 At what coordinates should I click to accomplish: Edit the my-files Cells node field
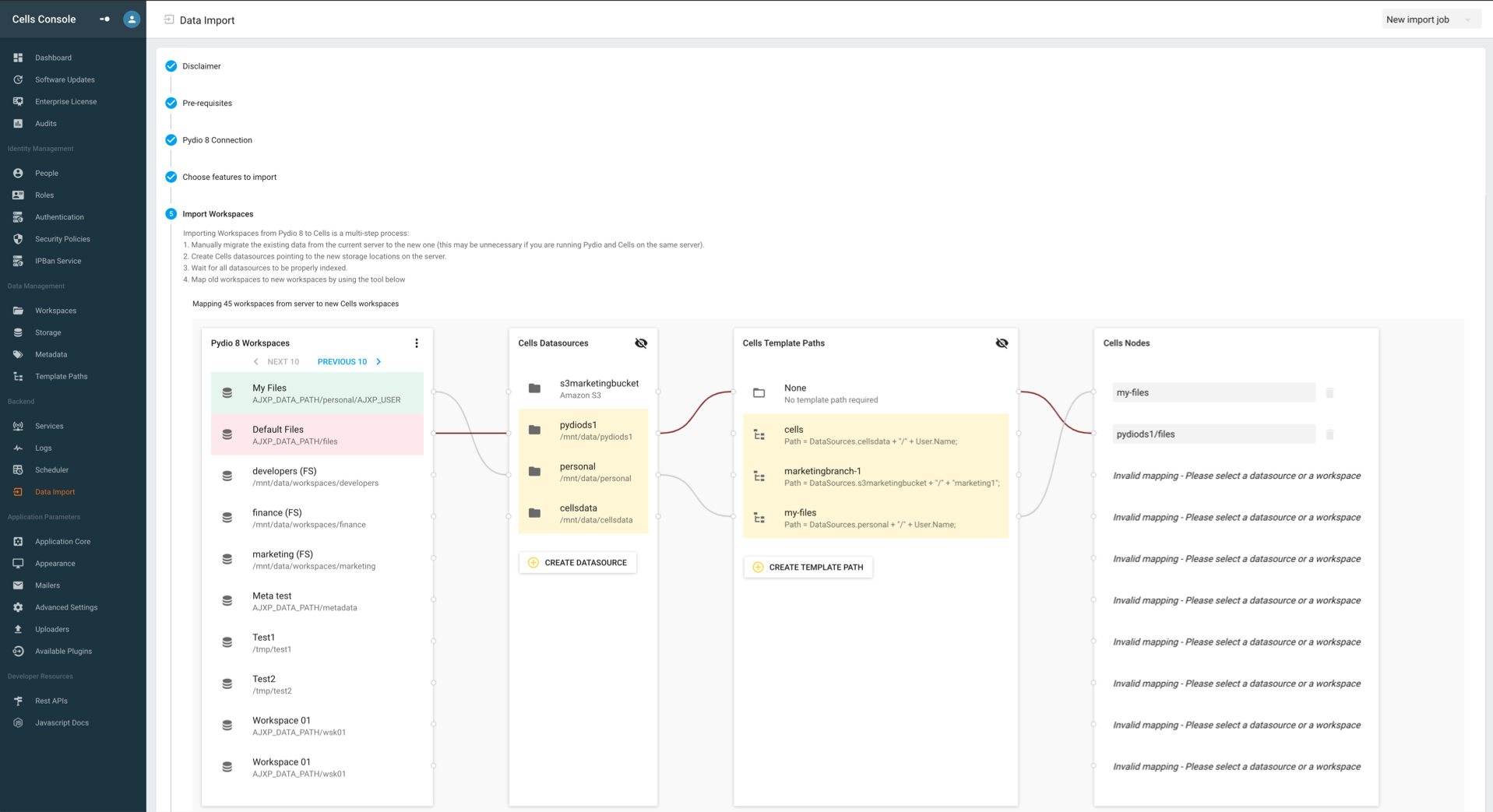point(1213,392)
